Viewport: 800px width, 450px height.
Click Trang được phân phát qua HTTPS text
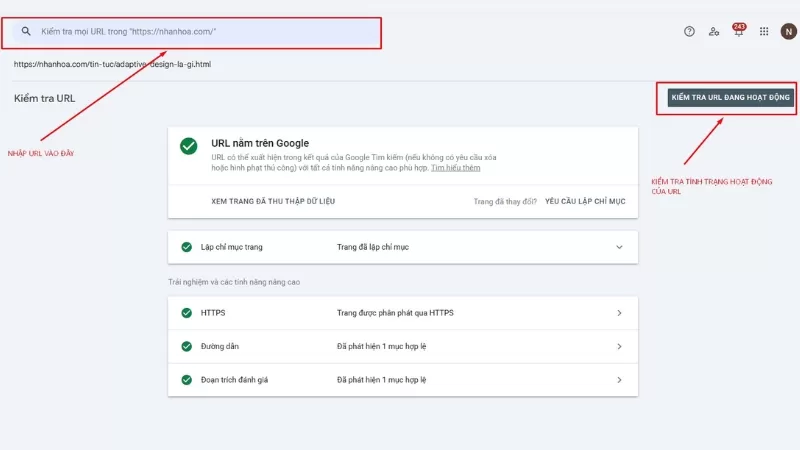395,313
